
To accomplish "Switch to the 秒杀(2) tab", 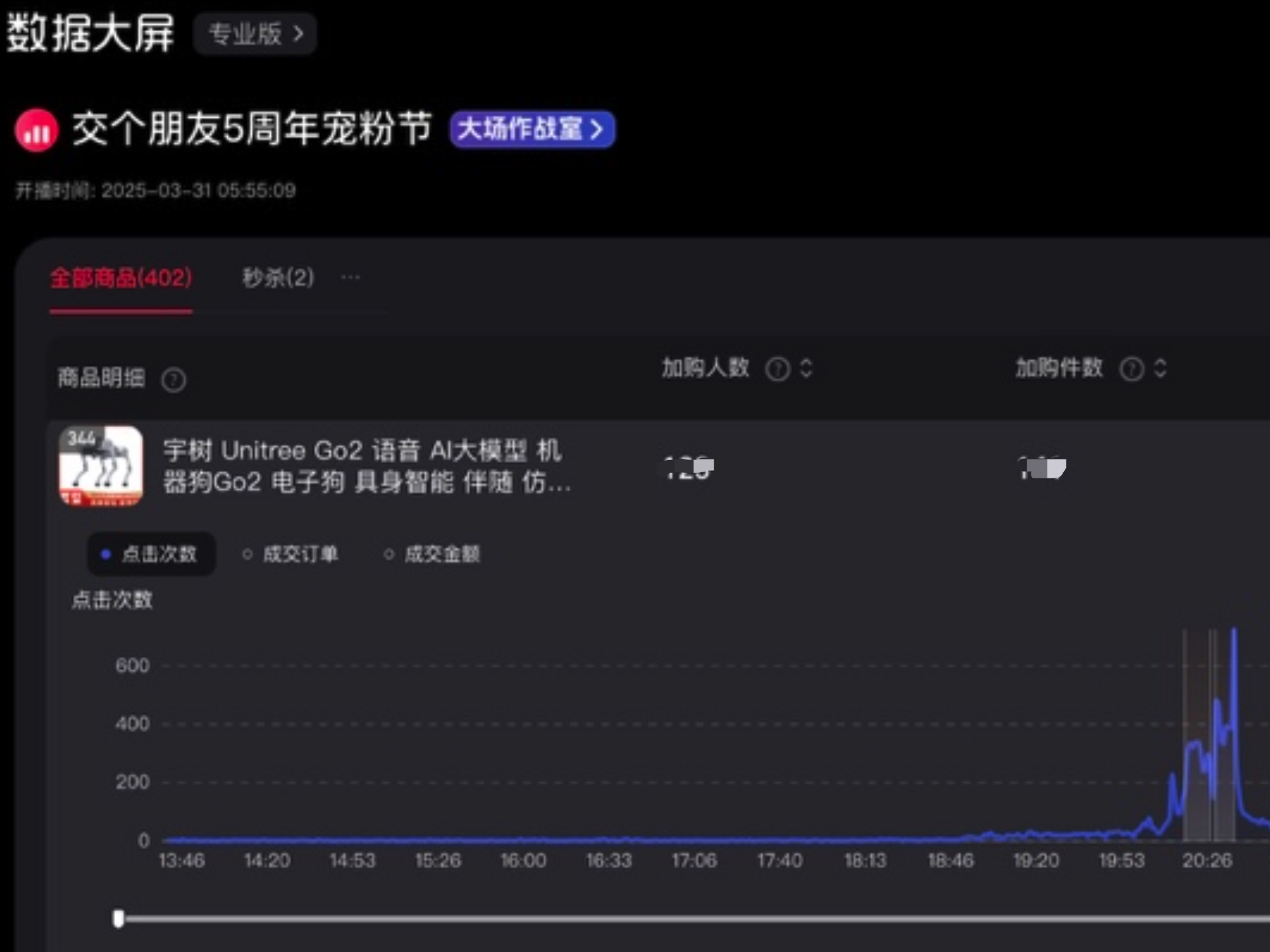I will click(278, 278).
